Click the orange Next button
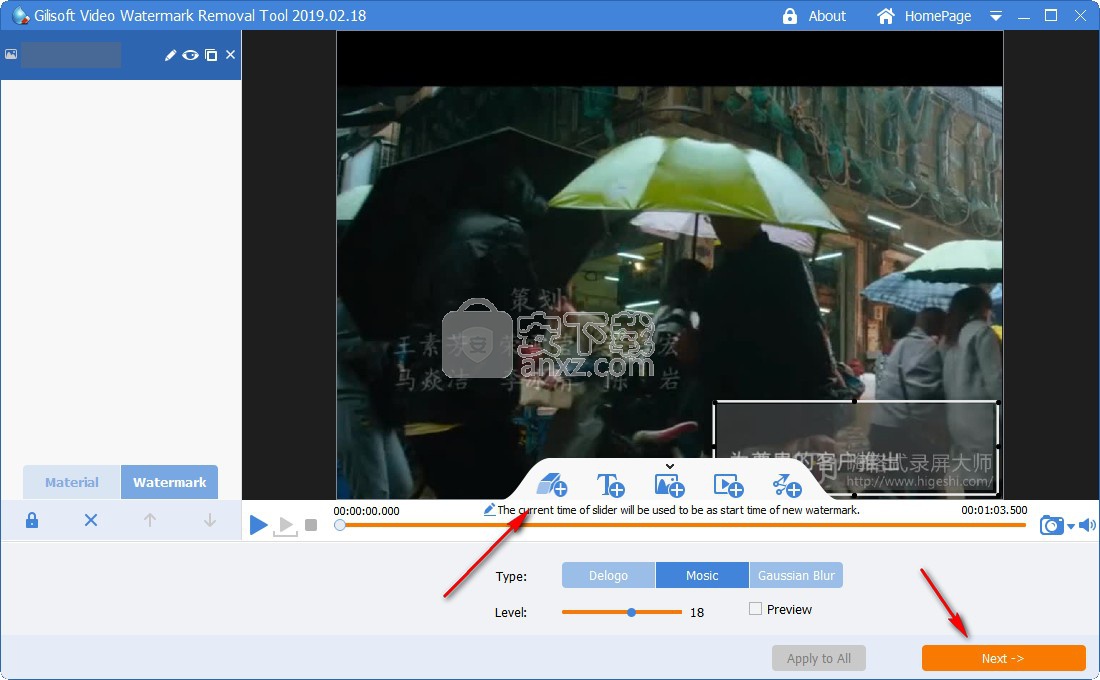This screenshot has width=1100, height=680. pos(1003,658)
